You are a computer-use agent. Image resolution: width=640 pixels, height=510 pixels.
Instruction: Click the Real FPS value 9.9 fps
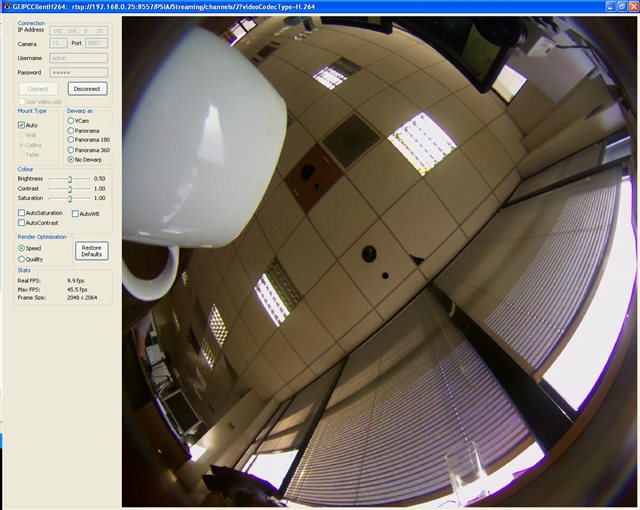click(76, 281)
